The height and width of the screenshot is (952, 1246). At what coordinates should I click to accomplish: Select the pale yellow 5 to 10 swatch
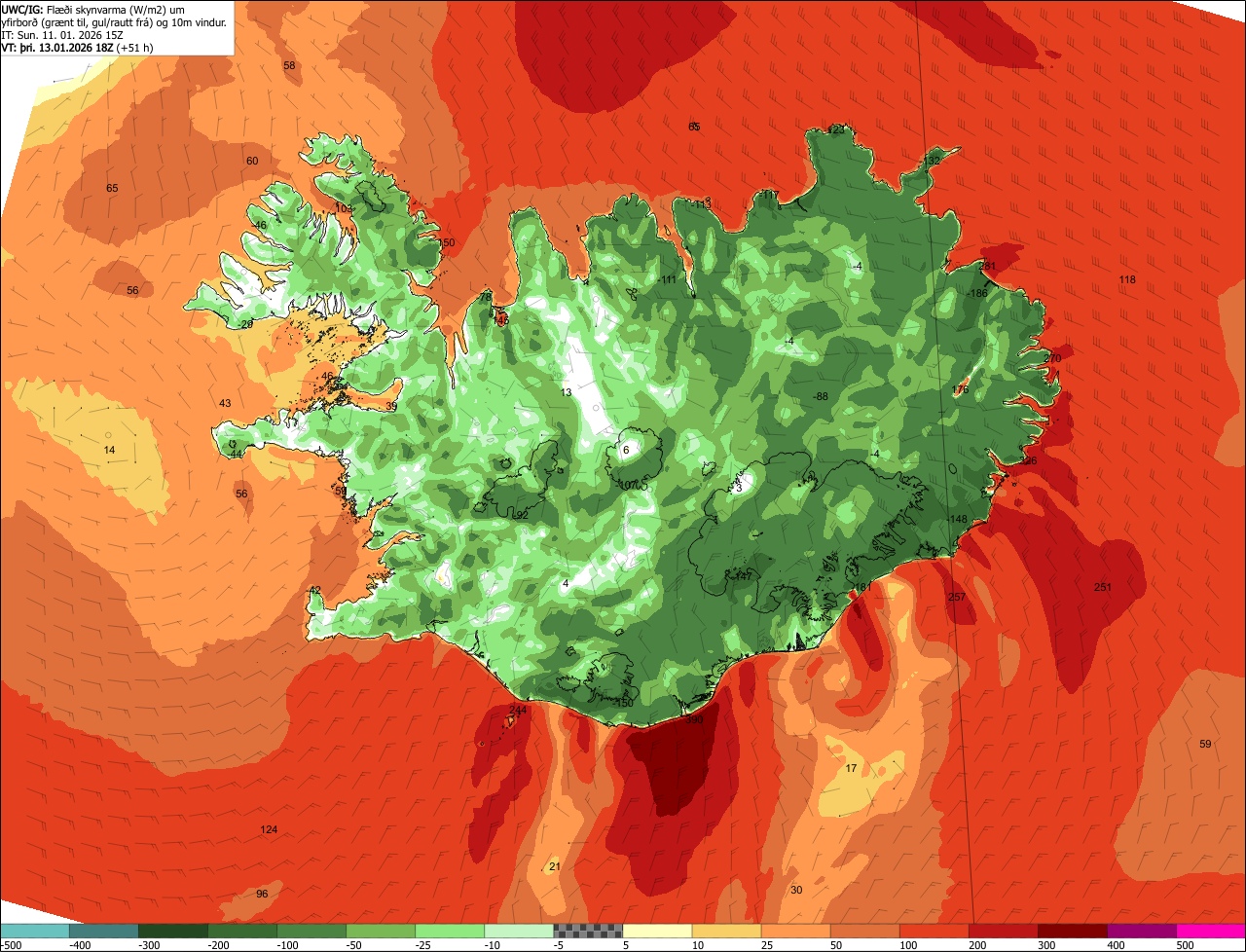pyautogui.click(x=656, y=930)
